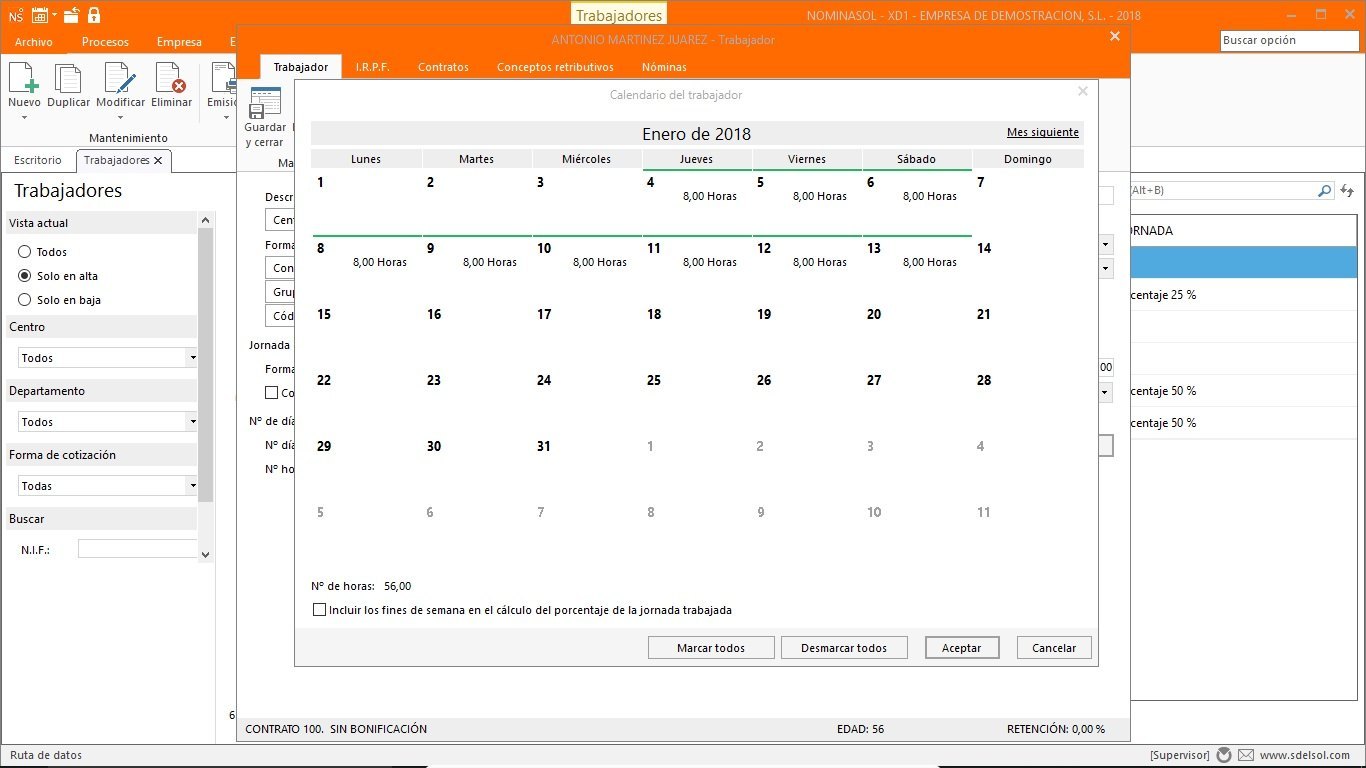Open the www.sdelsol.com link
1366x768 pixels.
pyautogui.click(x=1305, y=755)
